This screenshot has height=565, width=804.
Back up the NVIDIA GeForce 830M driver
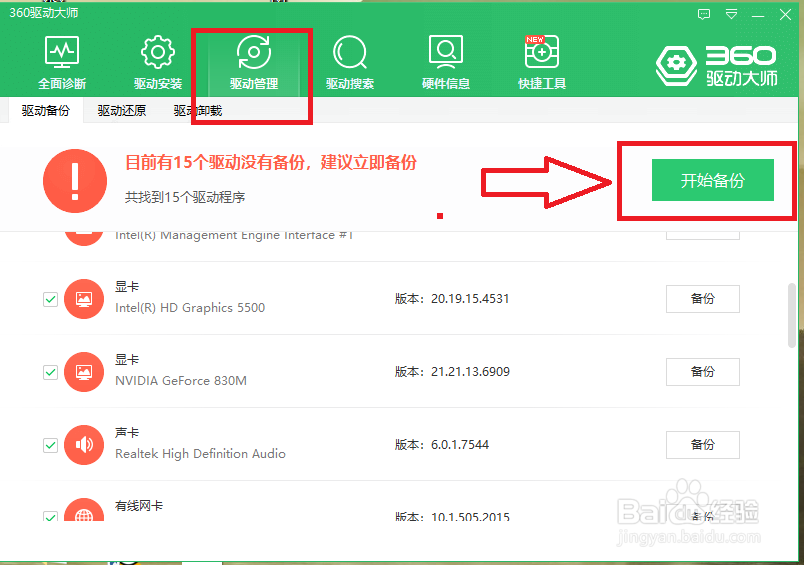702,372
